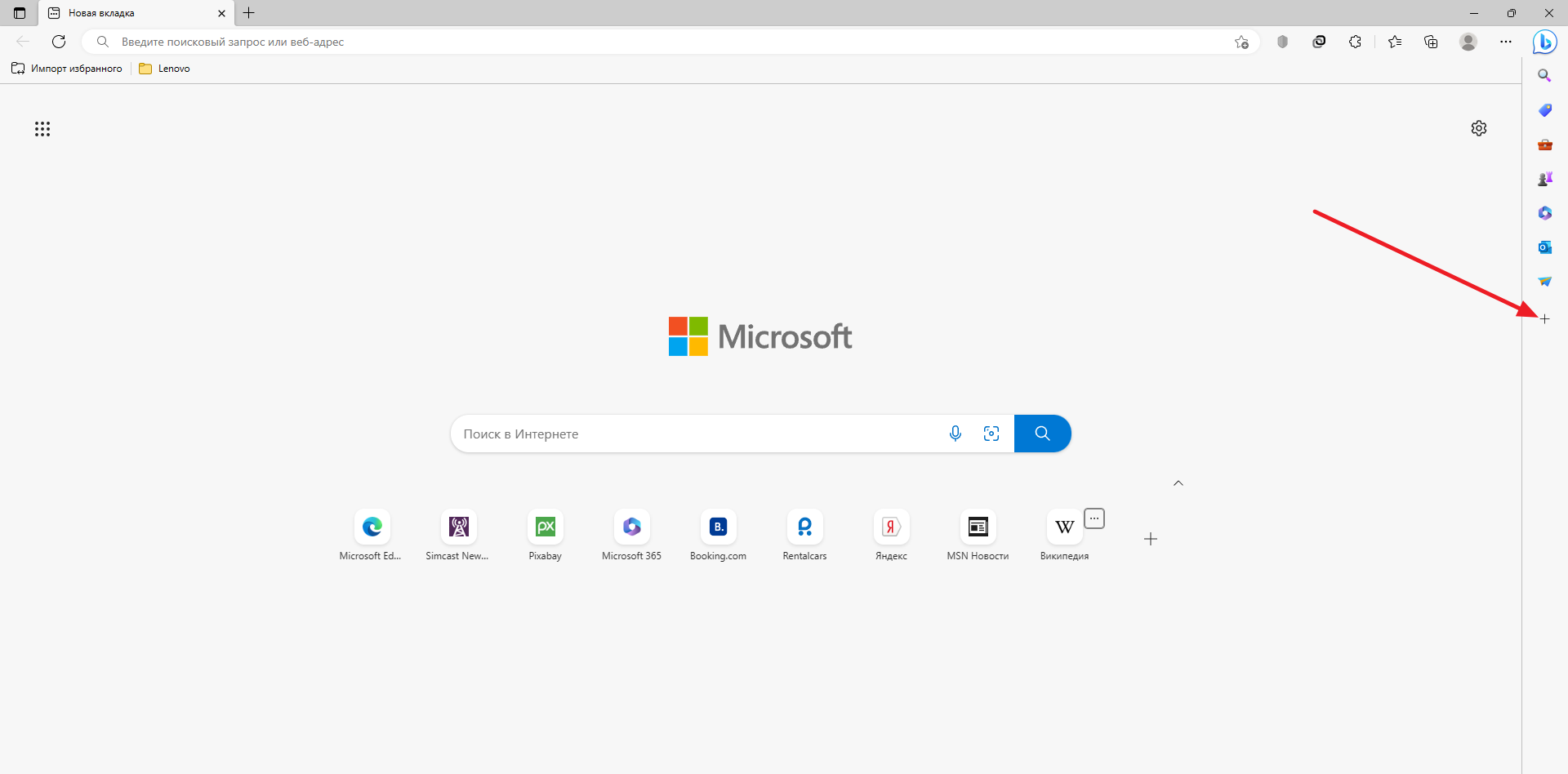The width and height of the screenshot is (1568, 774).
Task: Open the Favorites star list icon
Action: pos(1395,42)
